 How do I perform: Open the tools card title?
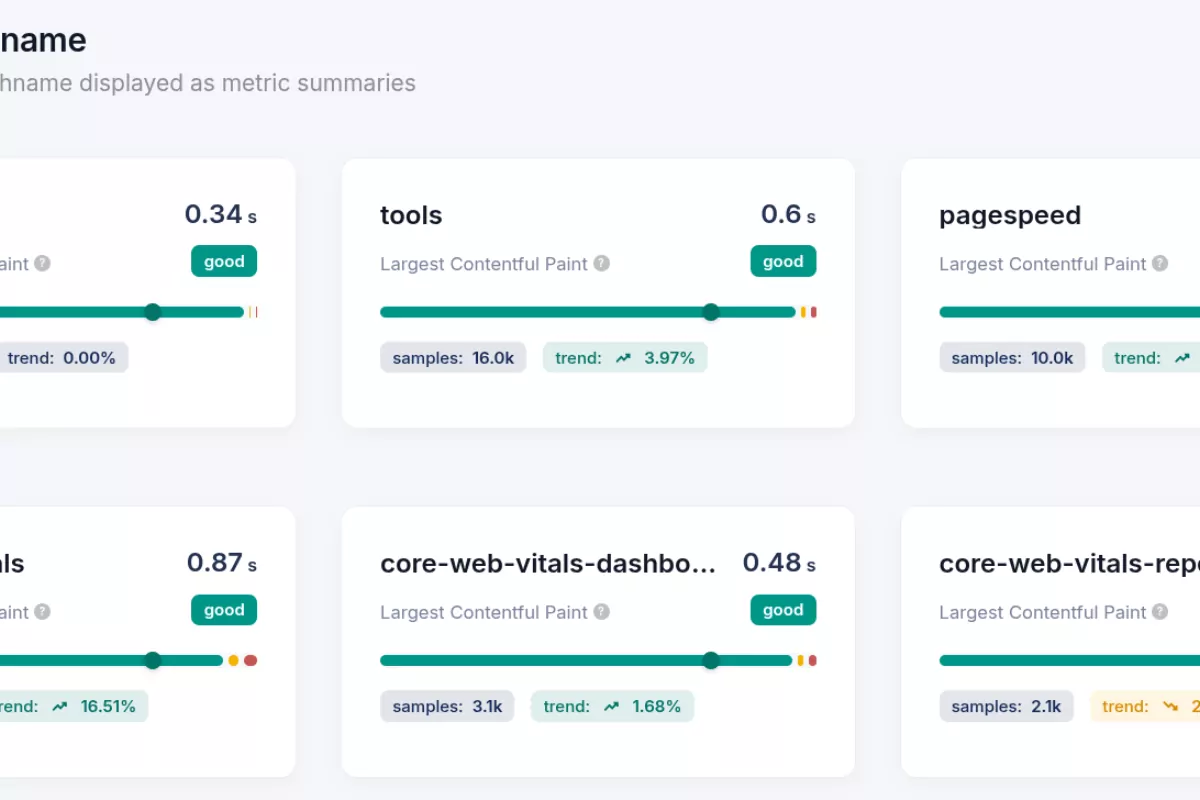click(411, 215)
